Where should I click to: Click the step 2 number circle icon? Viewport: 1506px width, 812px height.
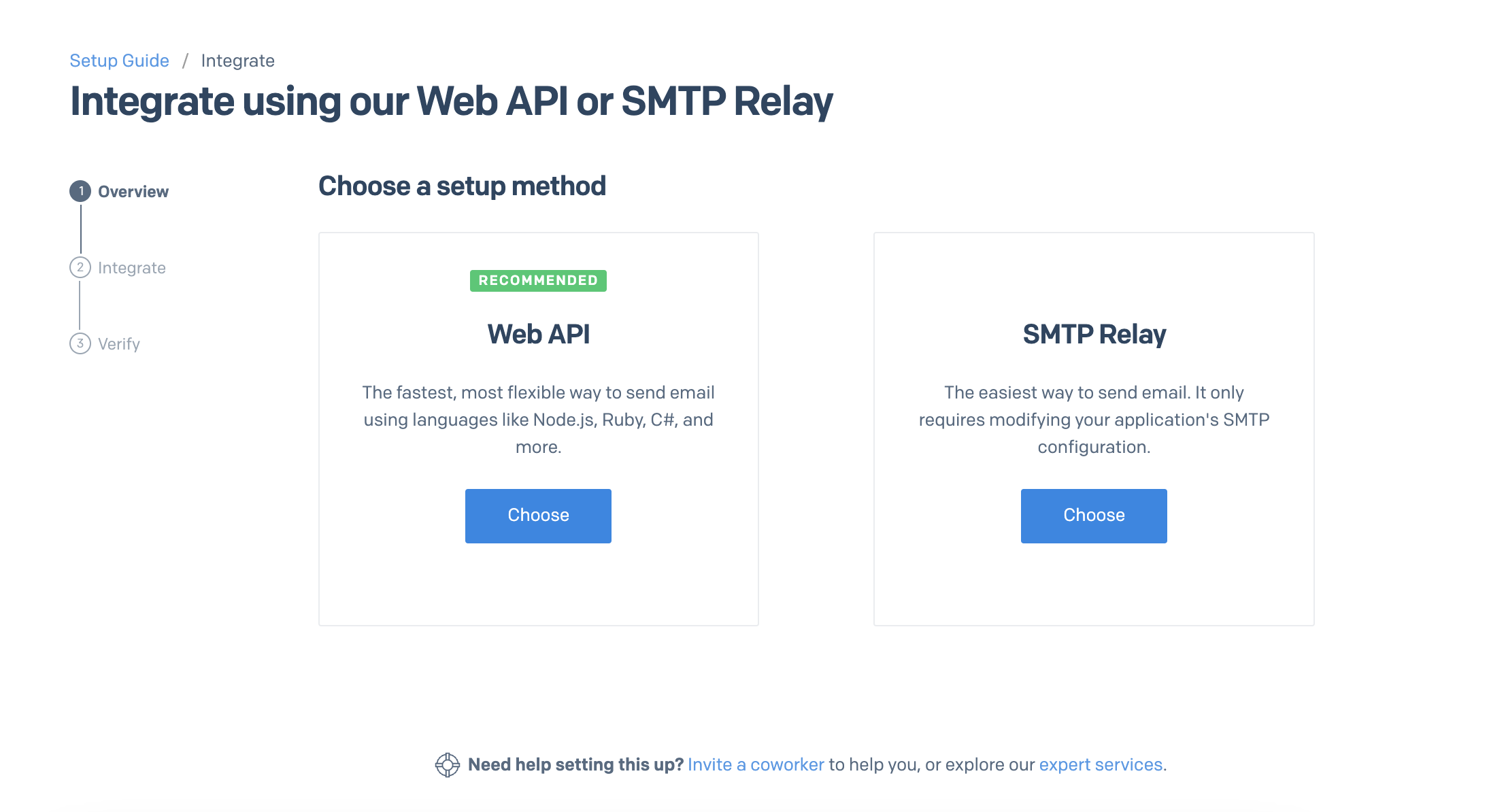(x=80, y=267)
